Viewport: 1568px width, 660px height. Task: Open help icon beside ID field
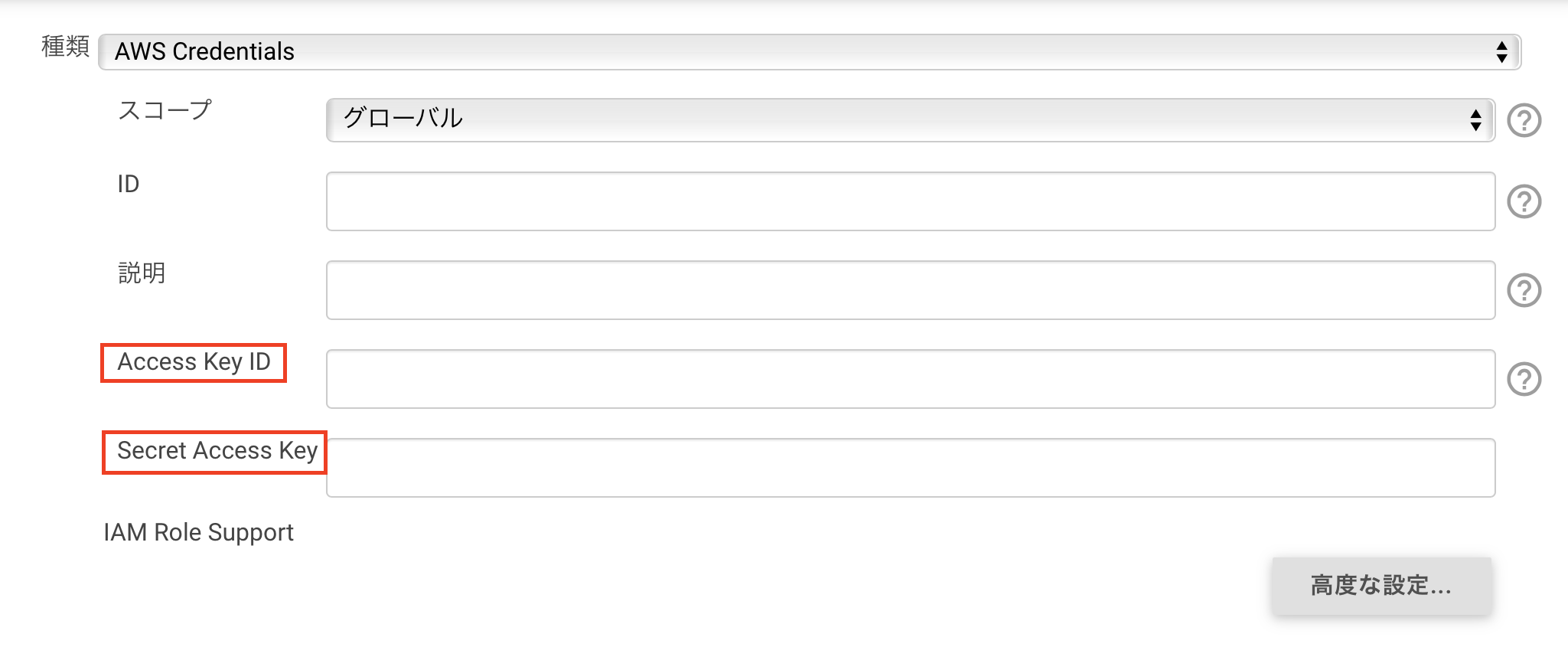[1524, 201]
